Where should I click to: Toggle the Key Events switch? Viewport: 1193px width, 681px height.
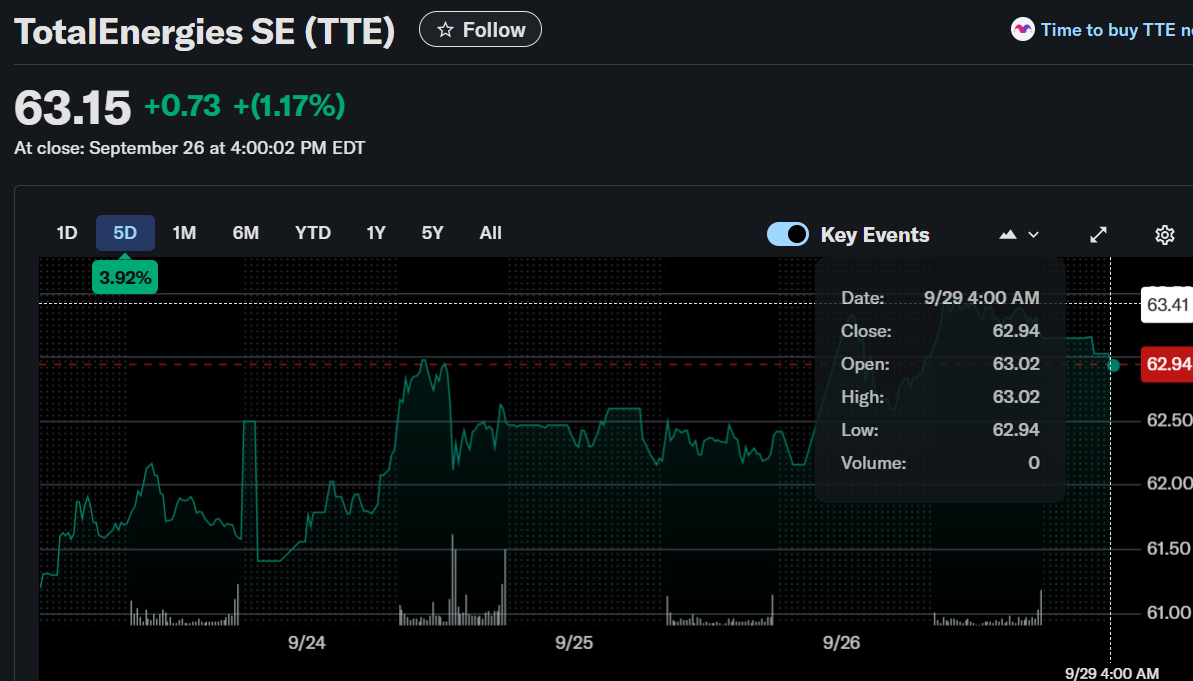pos(787,234)
